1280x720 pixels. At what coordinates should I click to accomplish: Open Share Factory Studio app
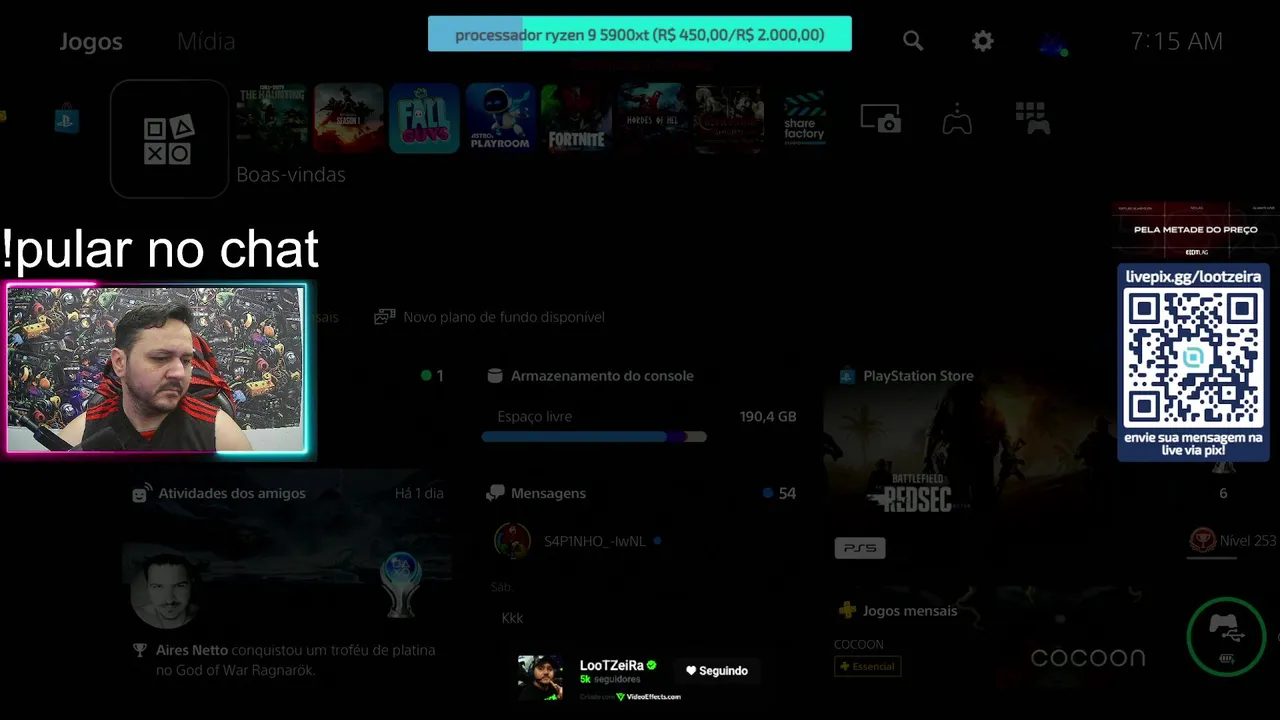click(x=804, y=119)
